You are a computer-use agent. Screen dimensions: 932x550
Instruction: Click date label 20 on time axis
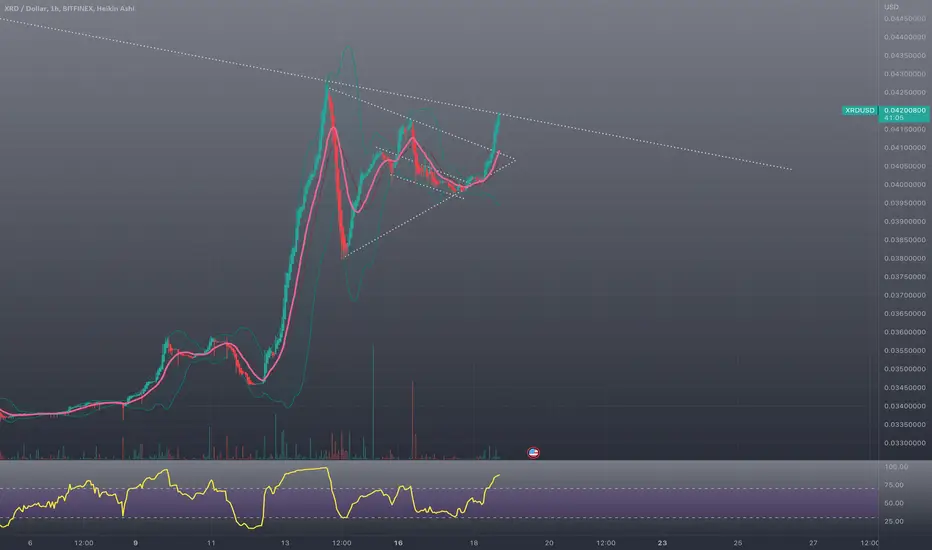(x=549, y=543)
